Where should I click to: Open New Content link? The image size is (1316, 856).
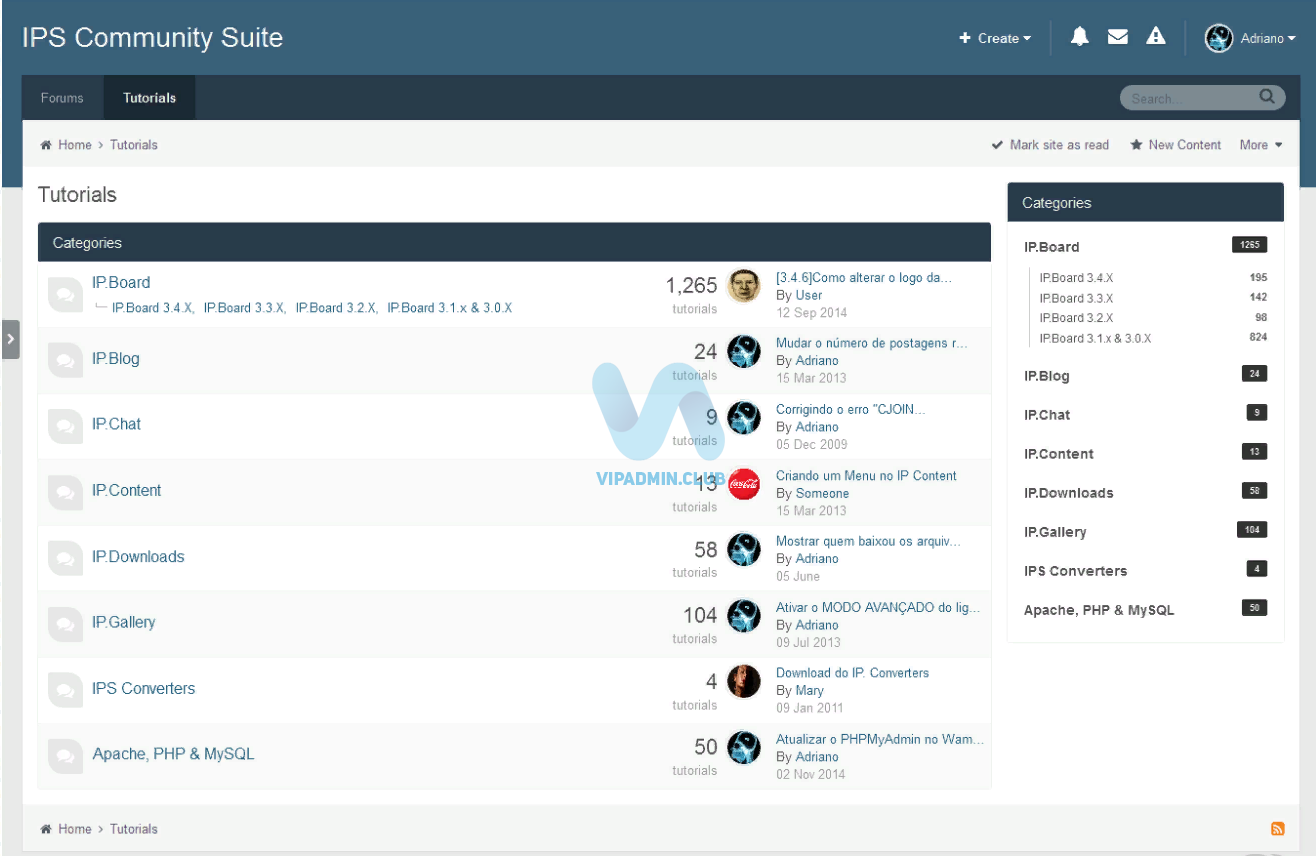pyautogui.click(x=1175, y=145)
